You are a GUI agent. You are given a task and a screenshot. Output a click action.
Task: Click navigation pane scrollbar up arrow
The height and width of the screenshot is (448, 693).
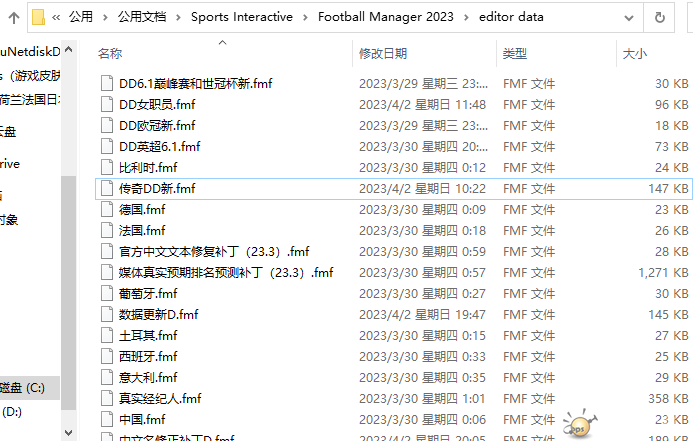point(69,49)
